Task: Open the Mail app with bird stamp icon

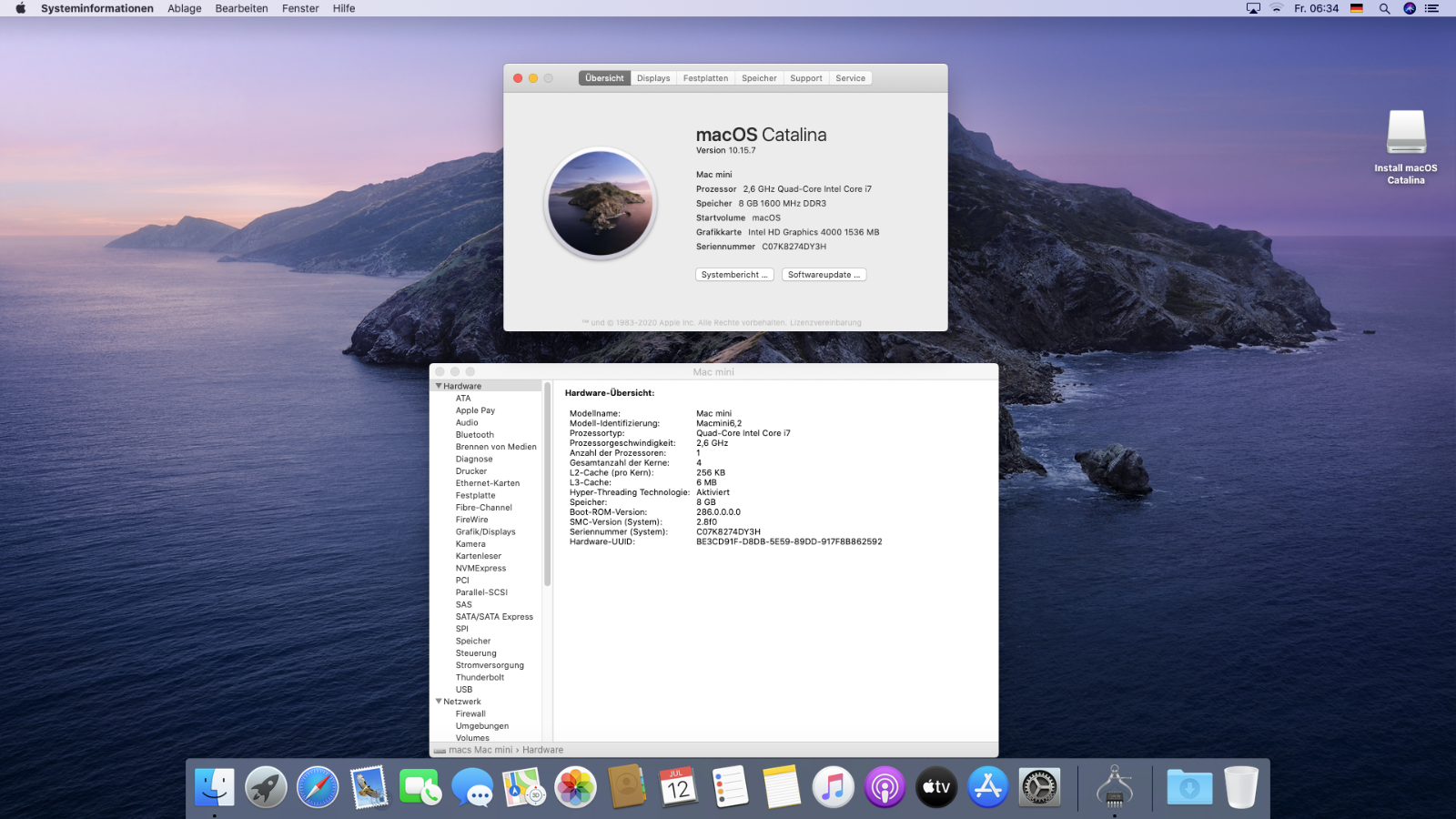Action: [369, 787]
